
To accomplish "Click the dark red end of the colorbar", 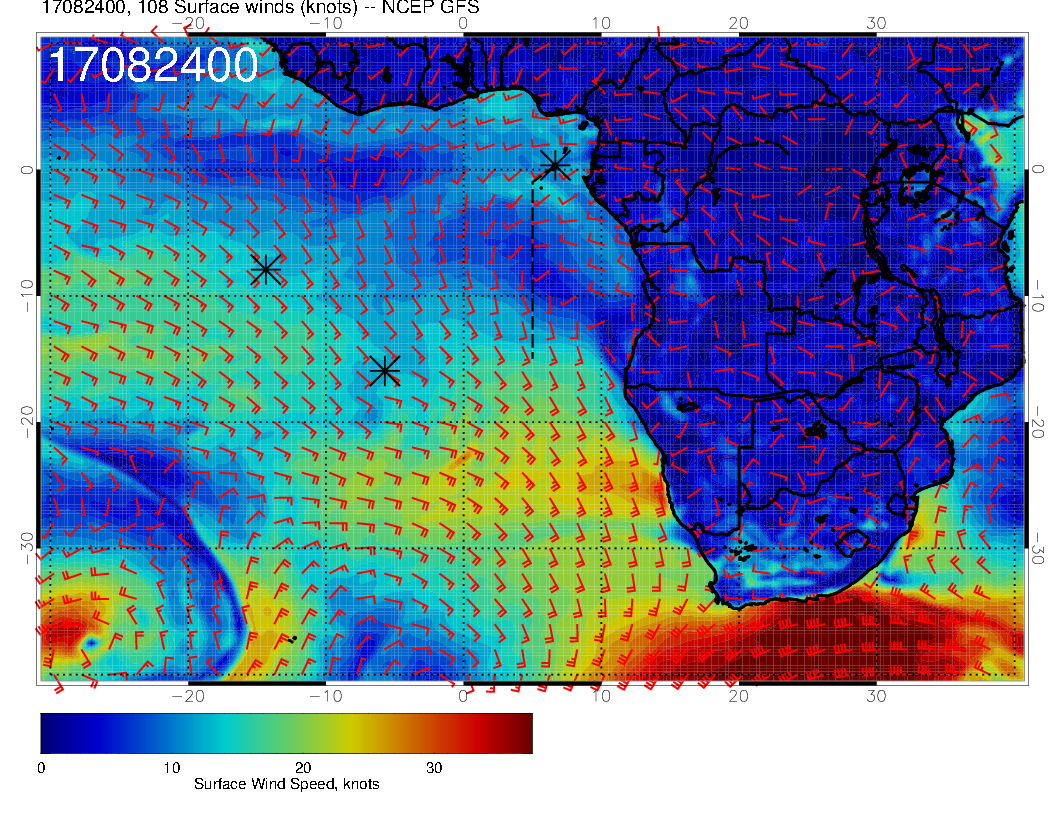I will coord(519,733).
